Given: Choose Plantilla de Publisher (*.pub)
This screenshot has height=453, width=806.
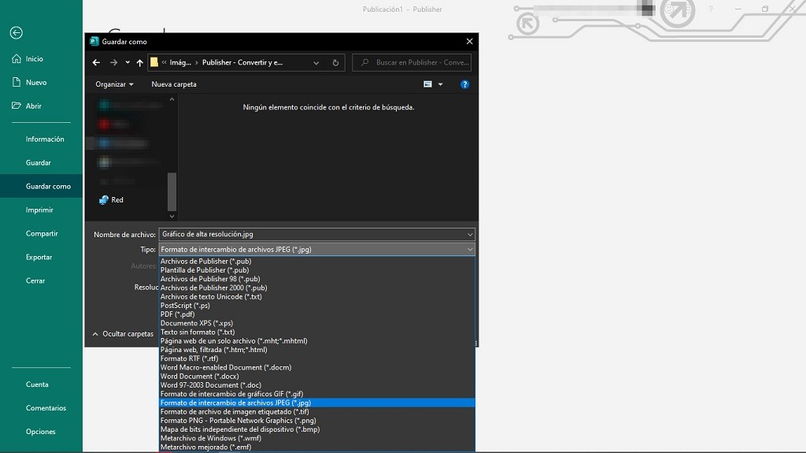Looking at the screenshot, I should click(317, 270).
